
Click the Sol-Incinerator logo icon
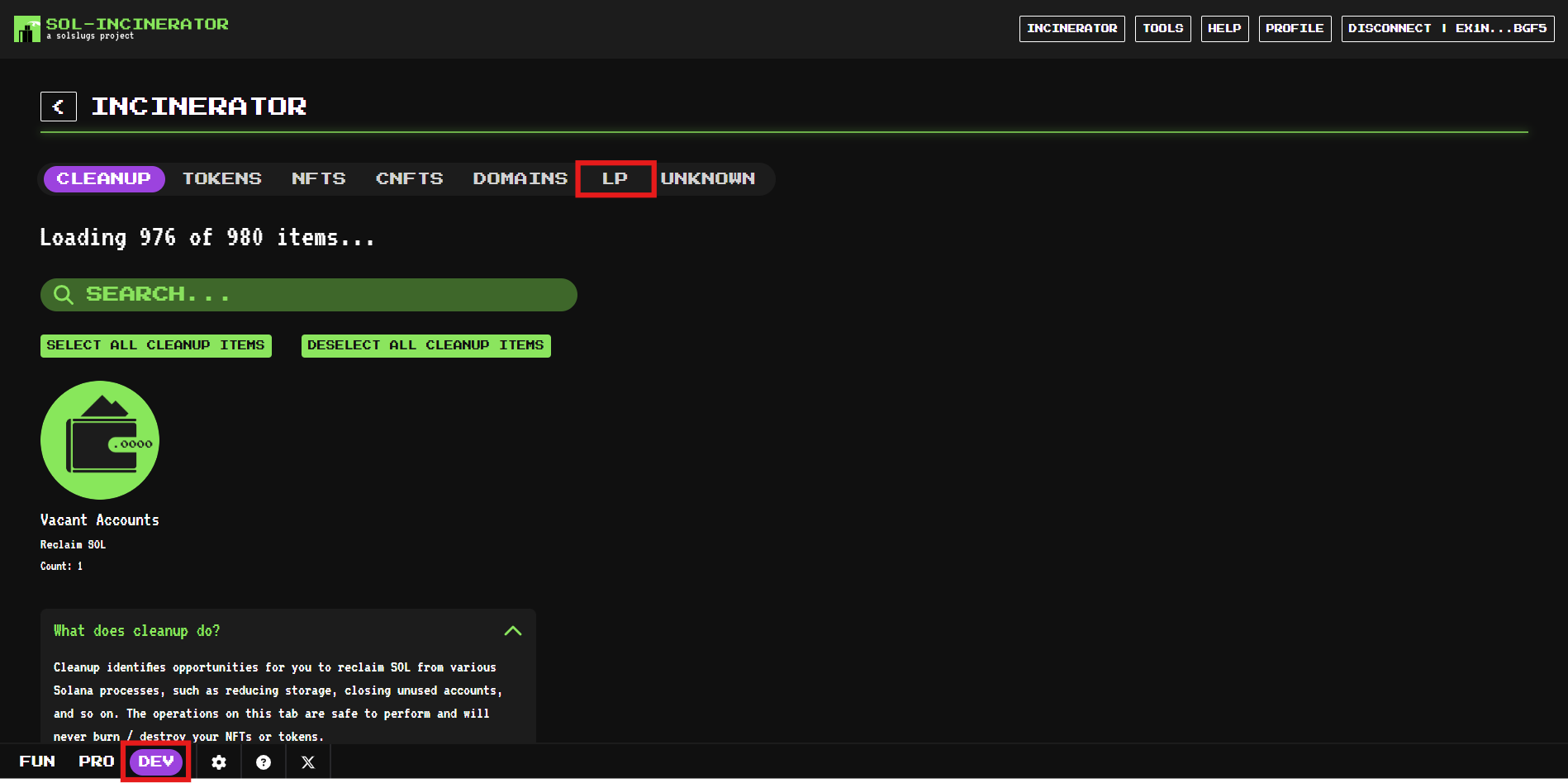26,29
